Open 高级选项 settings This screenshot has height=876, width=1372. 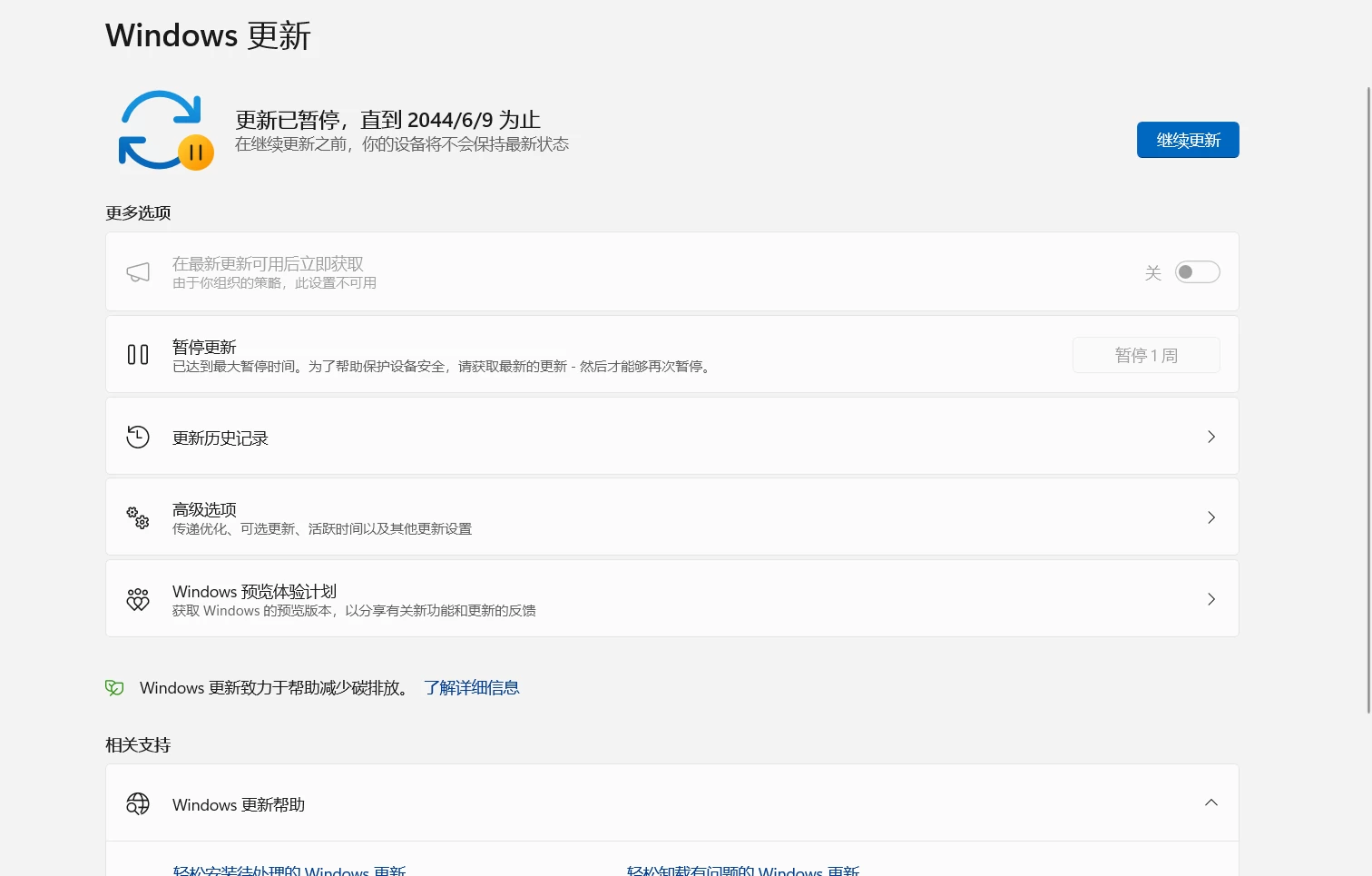672,517
